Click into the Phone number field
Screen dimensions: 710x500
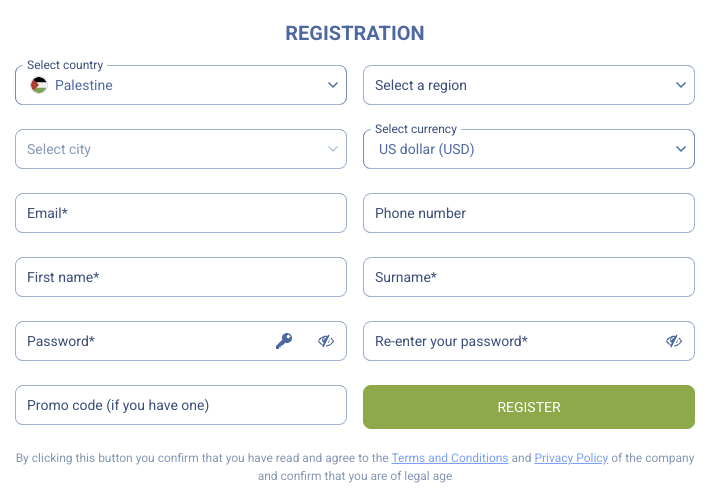click(x=528, y=214)
